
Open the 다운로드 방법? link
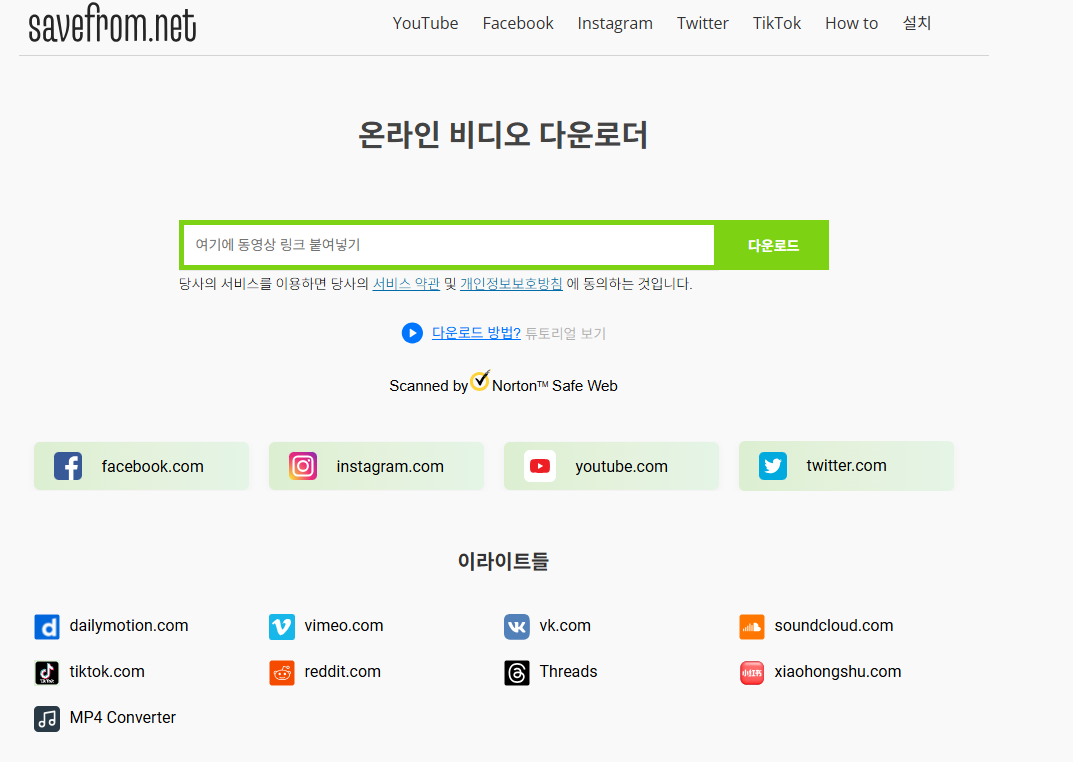[476, 333]
